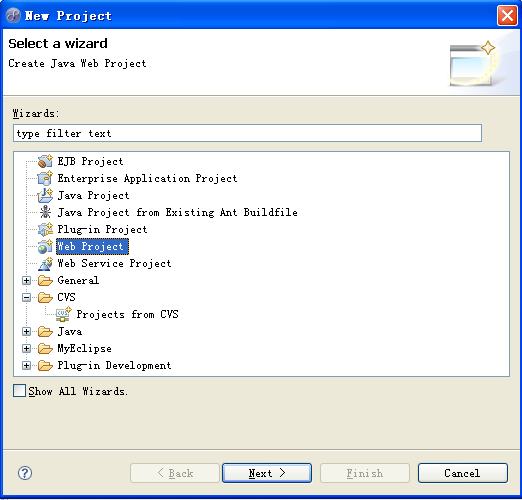
Task: Expand the Plug-in Development folder node
Action: (26, 365)
